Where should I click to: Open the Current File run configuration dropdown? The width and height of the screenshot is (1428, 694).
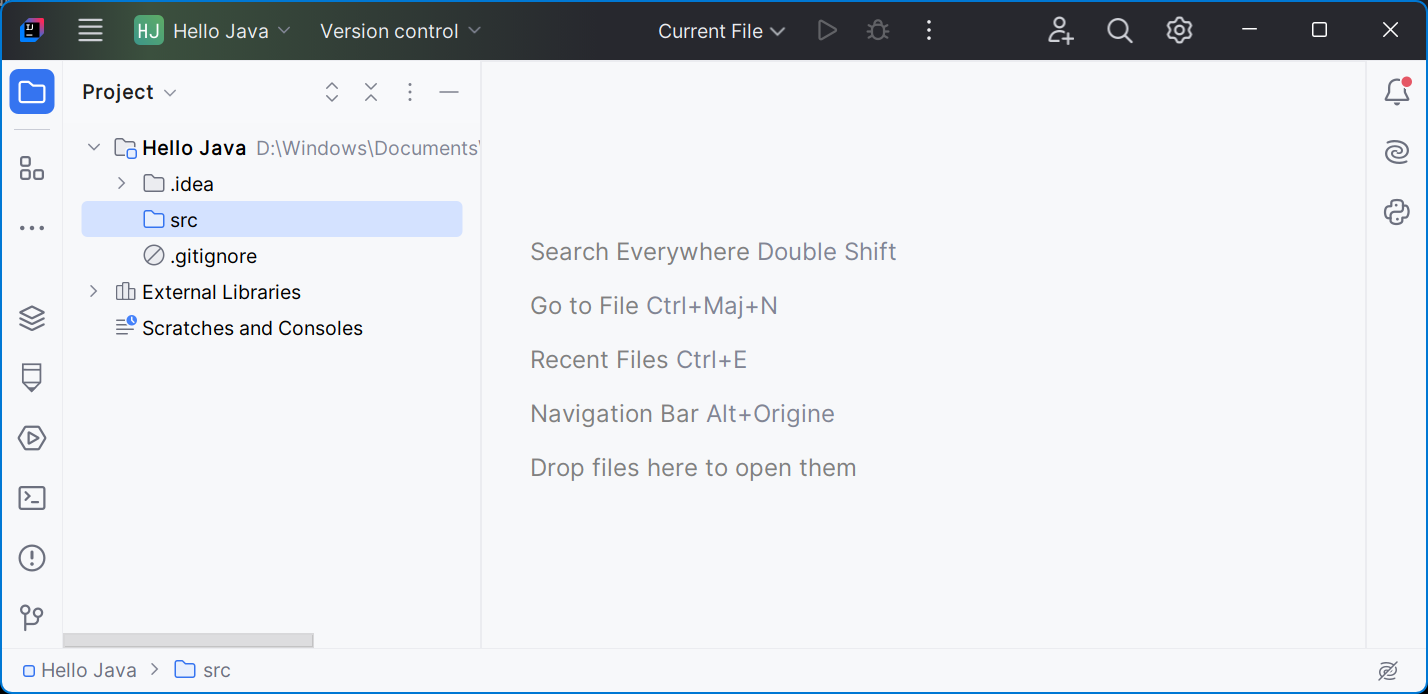click(721, 31)
